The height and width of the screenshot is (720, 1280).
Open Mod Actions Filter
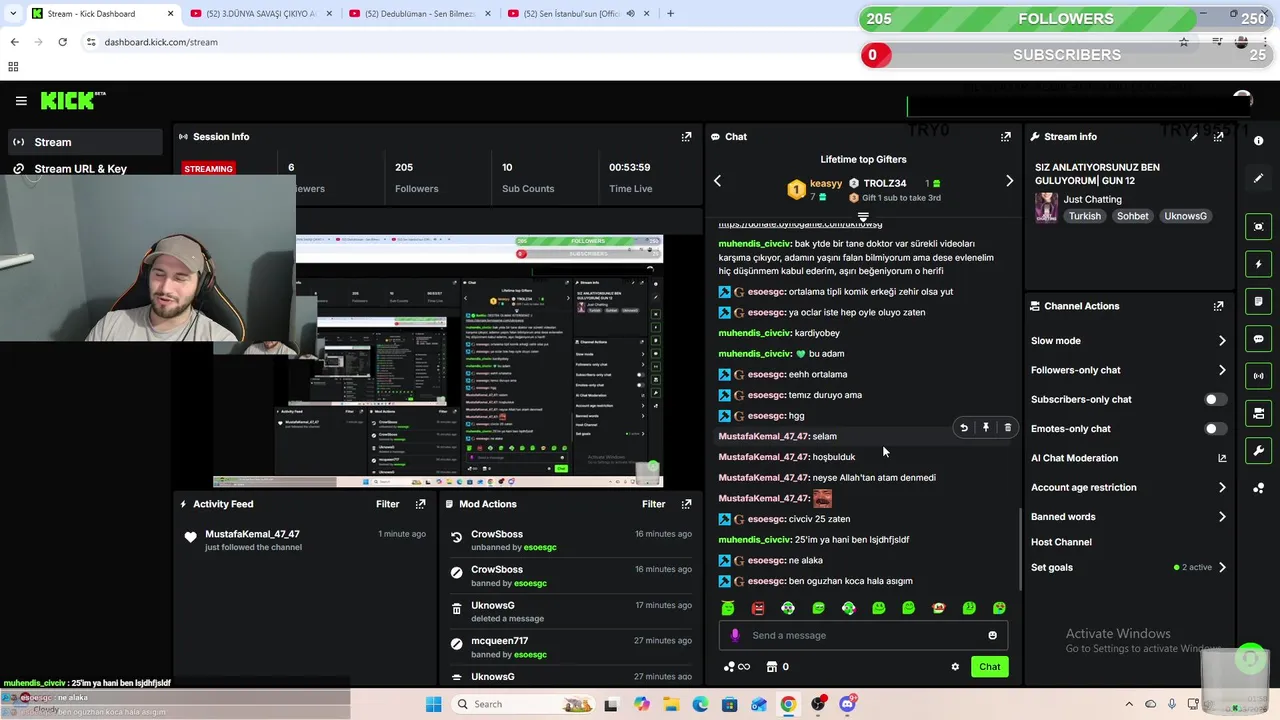(653, 504)
